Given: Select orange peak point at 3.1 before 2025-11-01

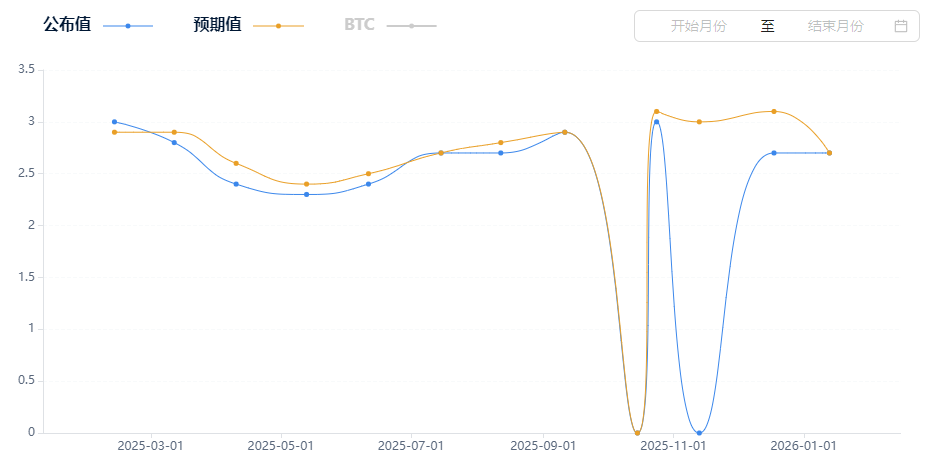Looking at the screenshot, I should pos(657,111).
